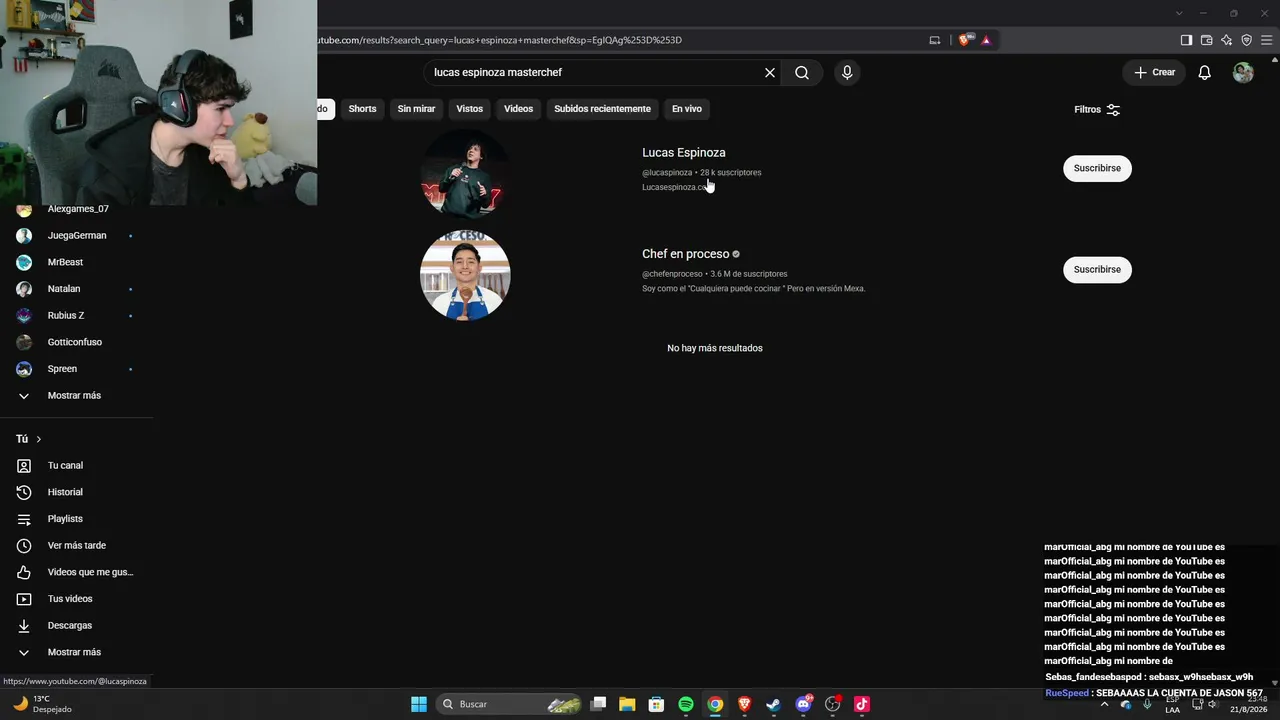This screenshot has width=1280, height=720.
Task: Open the taskbar weather widget
Action: [42, 704]
